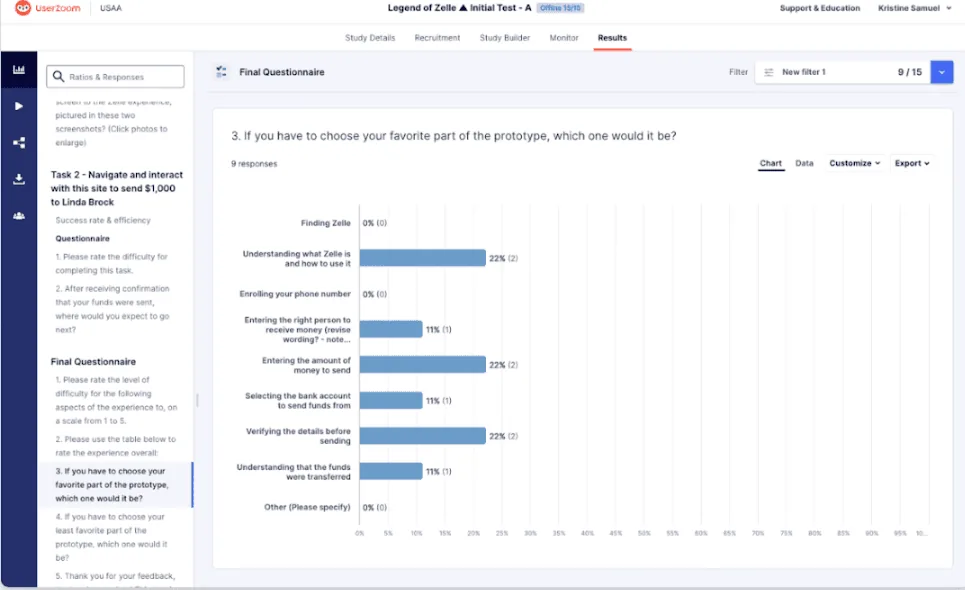The height and width of the screenshot is (590, 965).
Task: Click the Final Questionnaire sidebar heading
Action: point(93,361)
